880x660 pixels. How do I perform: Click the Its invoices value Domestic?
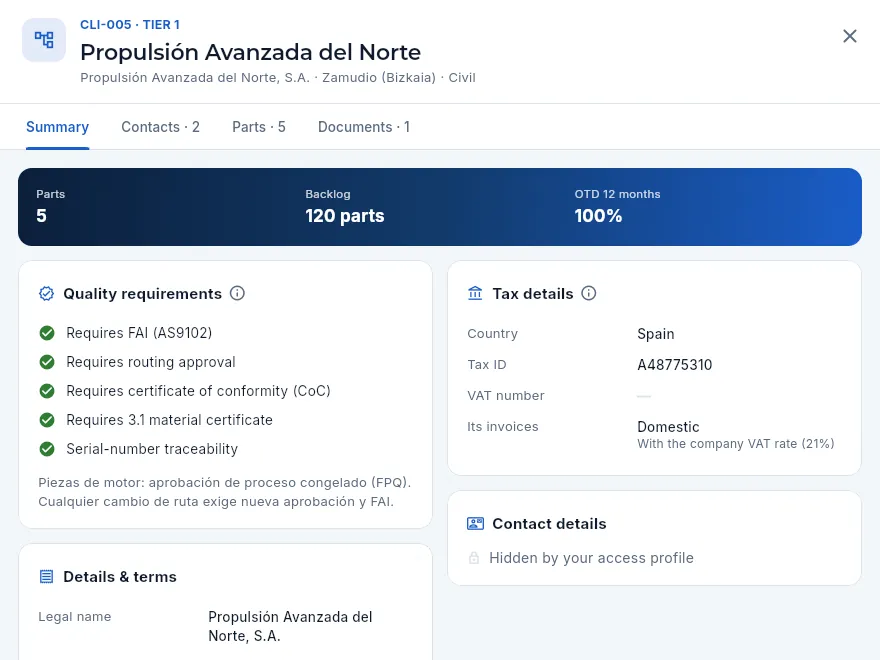[668, 427]
